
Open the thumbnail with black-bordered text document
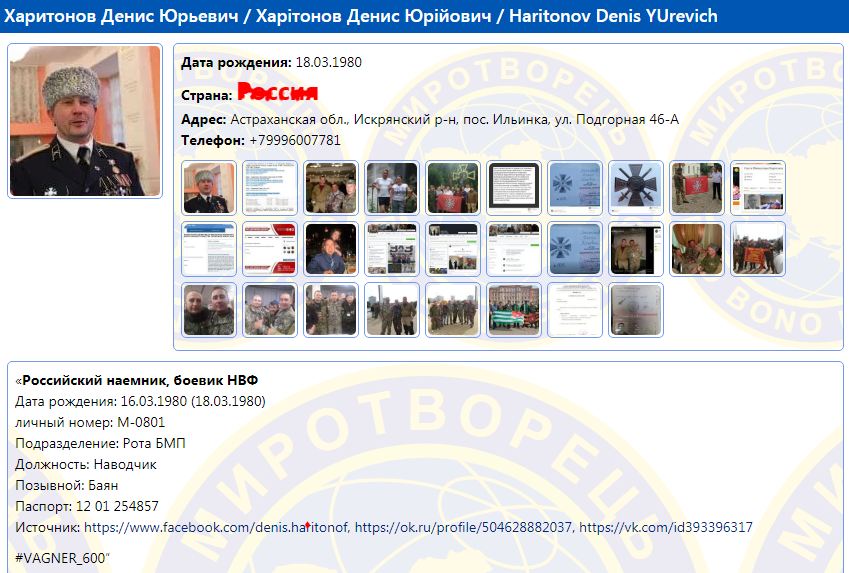click(514, 188)
